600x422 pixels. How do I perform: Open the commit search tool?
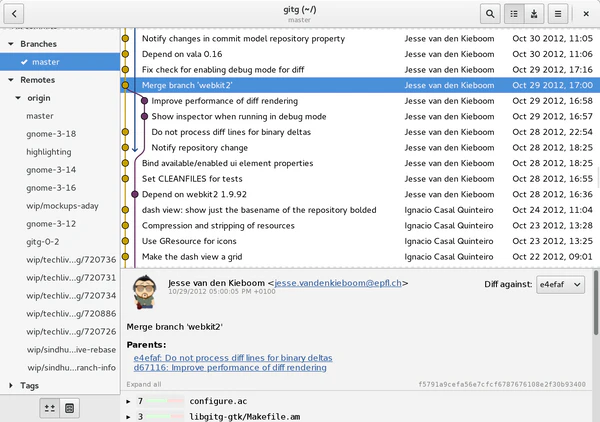click(490, 14)
